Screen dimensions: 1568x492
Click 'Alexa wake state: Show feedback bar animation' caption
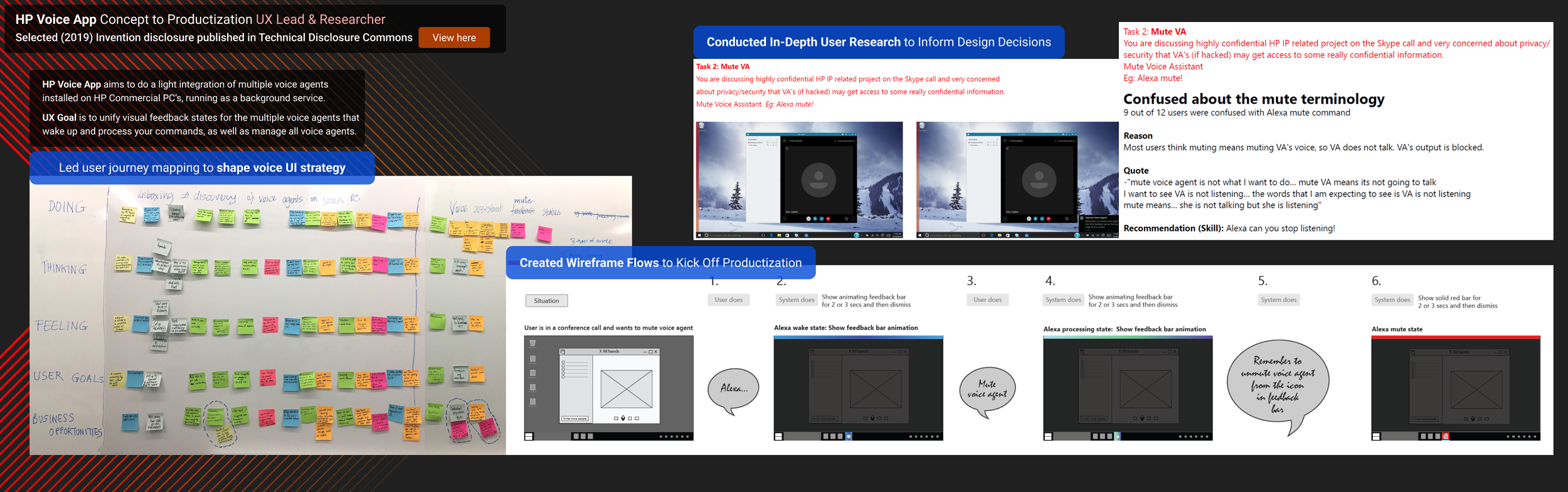click(845, 328)
